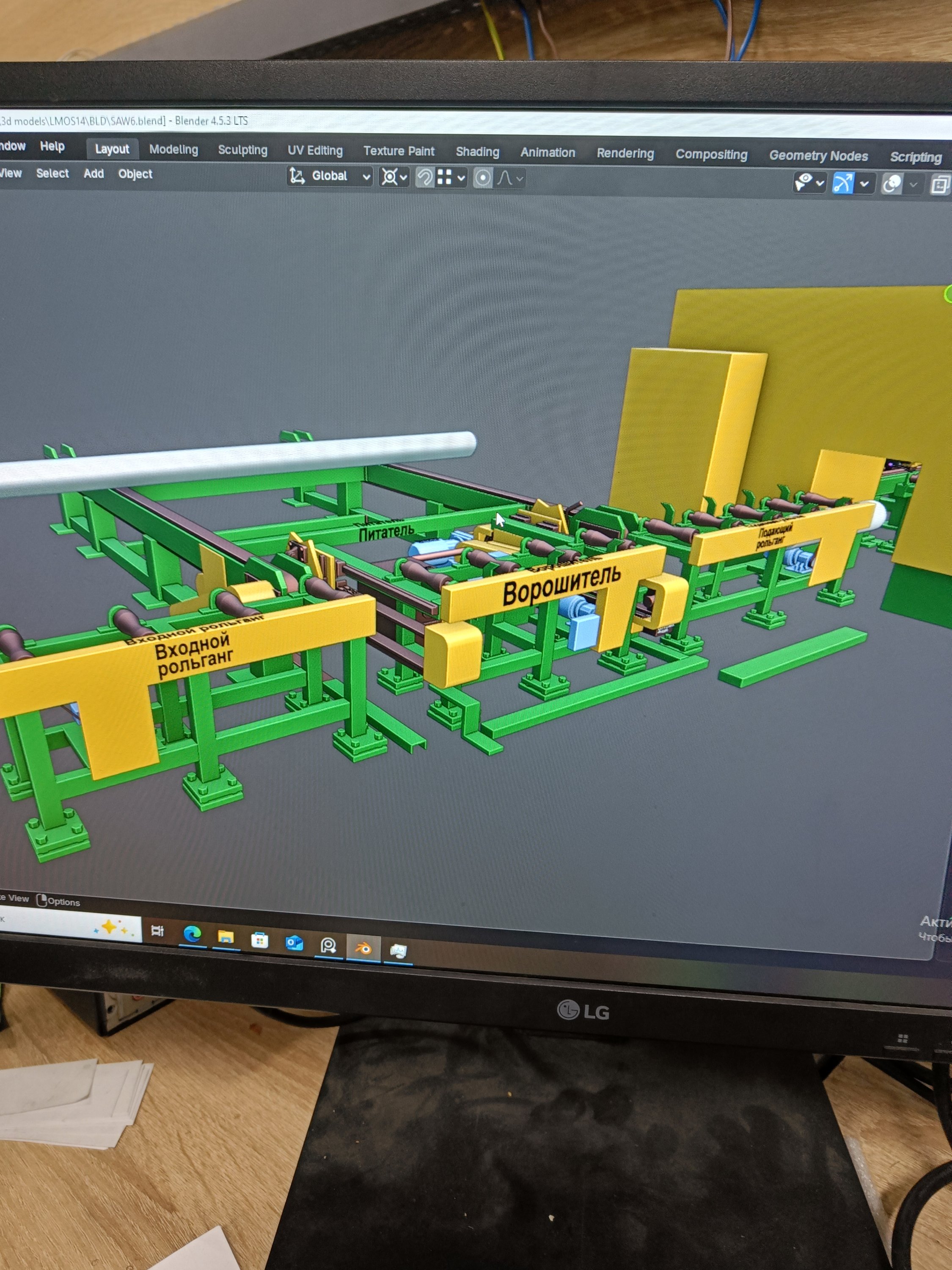Toggle proportional editing circle button
Screen dimensions: 952x1270
pyautogui.click(x=483, y=178)
